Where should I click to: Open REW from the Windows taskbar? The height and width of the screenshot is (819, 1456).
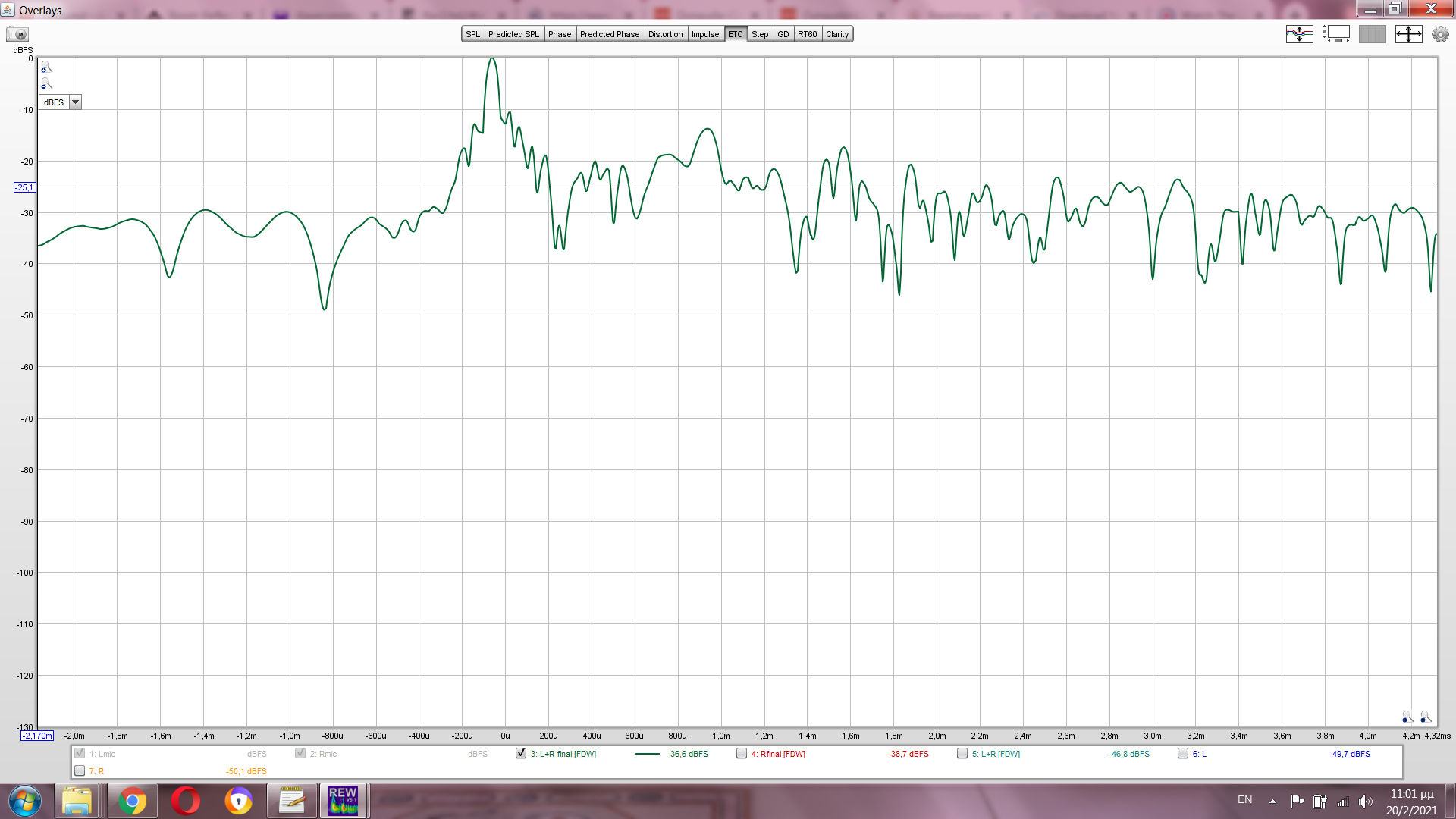343,801
